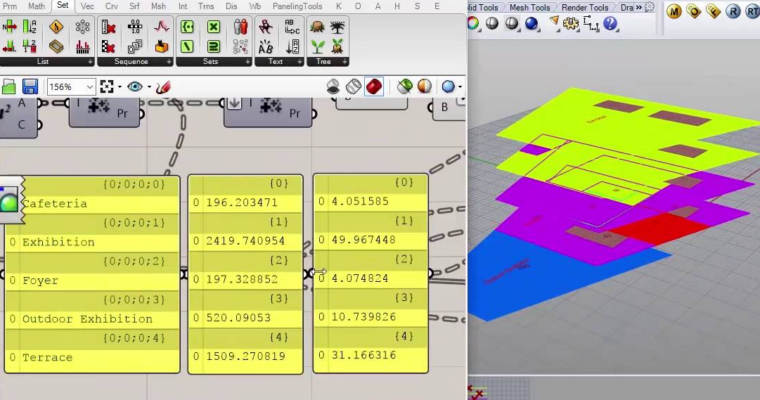Choose the Duplicate Data dice icon
Viewport: 760px width, 400px height.
pyautogui.click(x=135, y=47)
